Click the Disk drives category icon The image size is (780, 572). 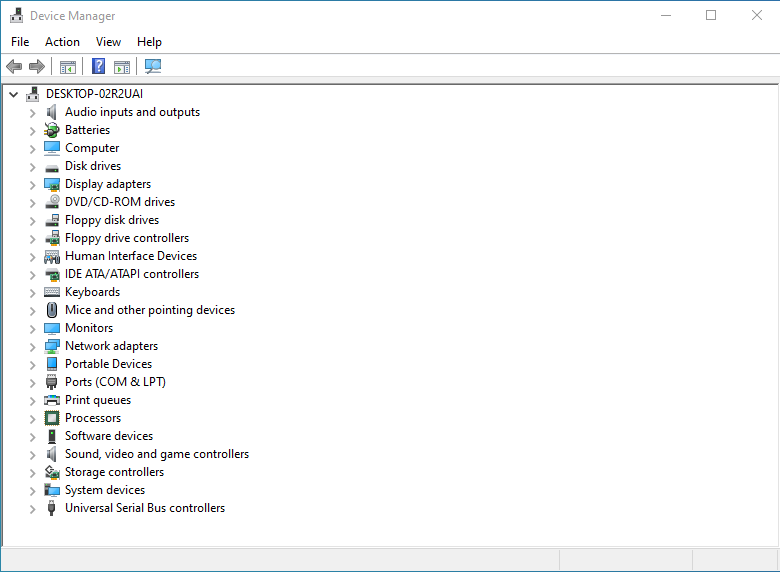[52, 168]
